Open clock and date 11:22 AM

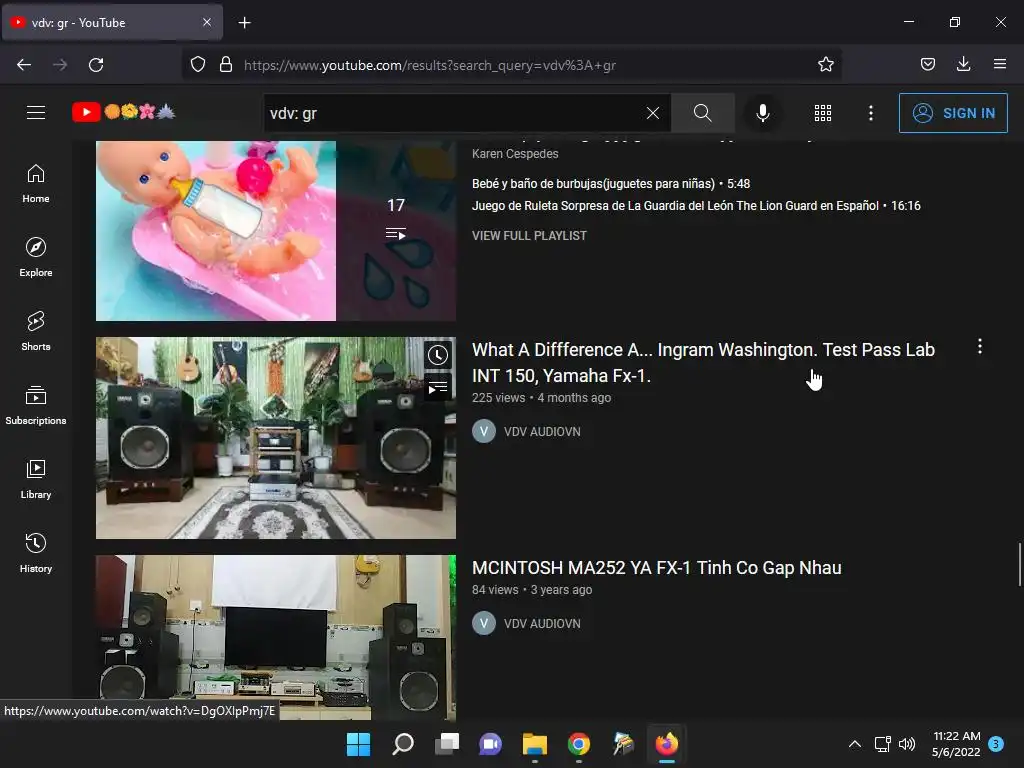(x=956, y=744)
